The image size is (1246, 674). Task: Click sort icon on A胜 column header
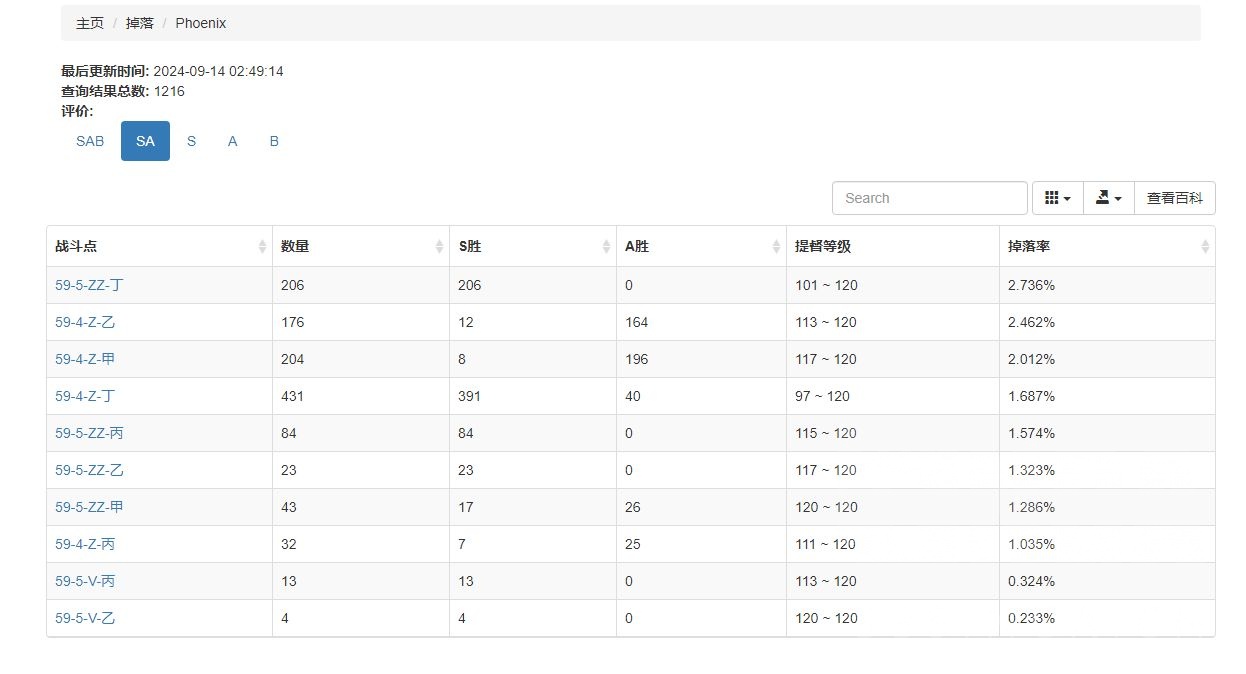point(776,246)
